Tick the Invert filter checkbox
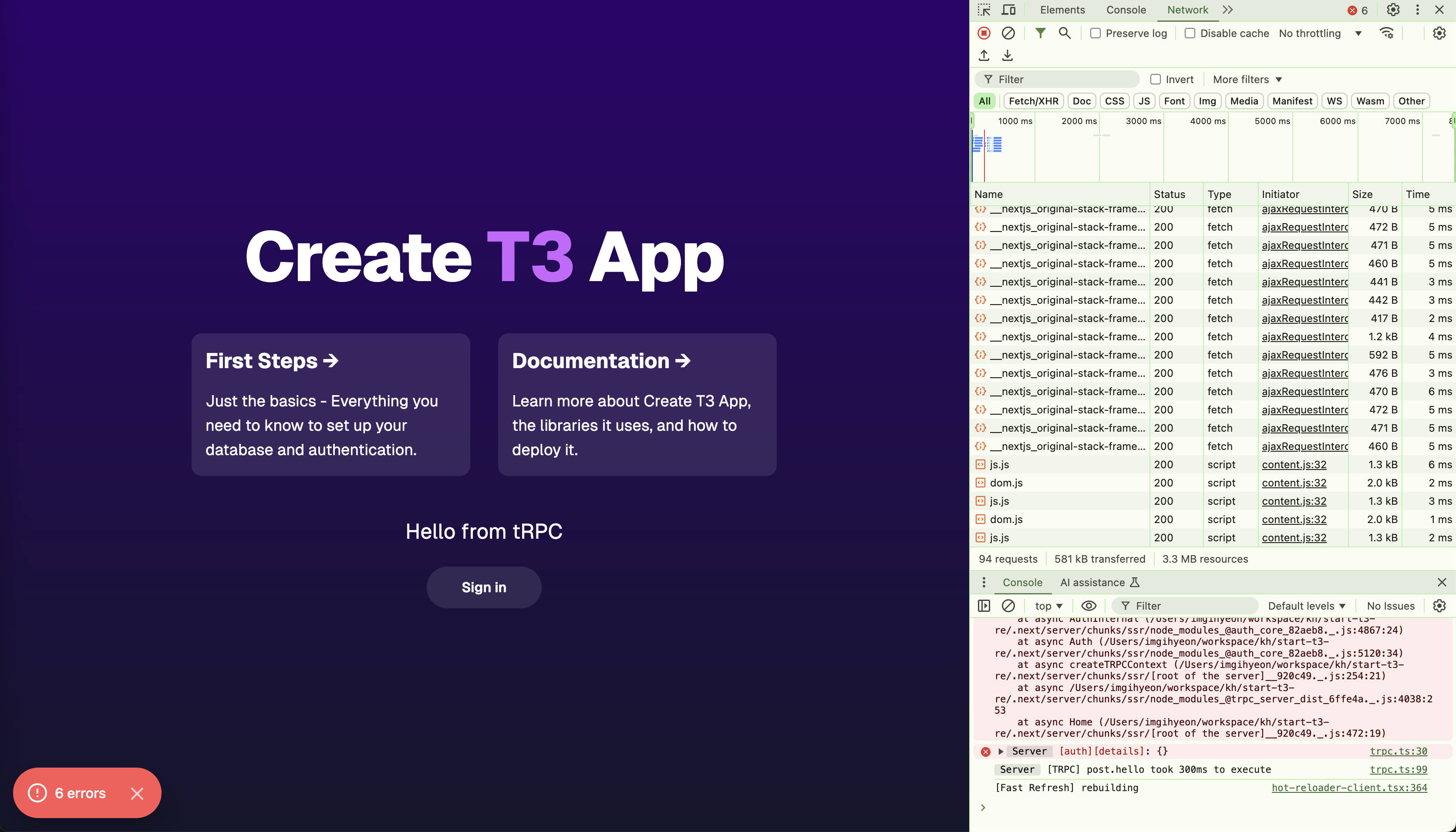 (x=1155, y=80)
